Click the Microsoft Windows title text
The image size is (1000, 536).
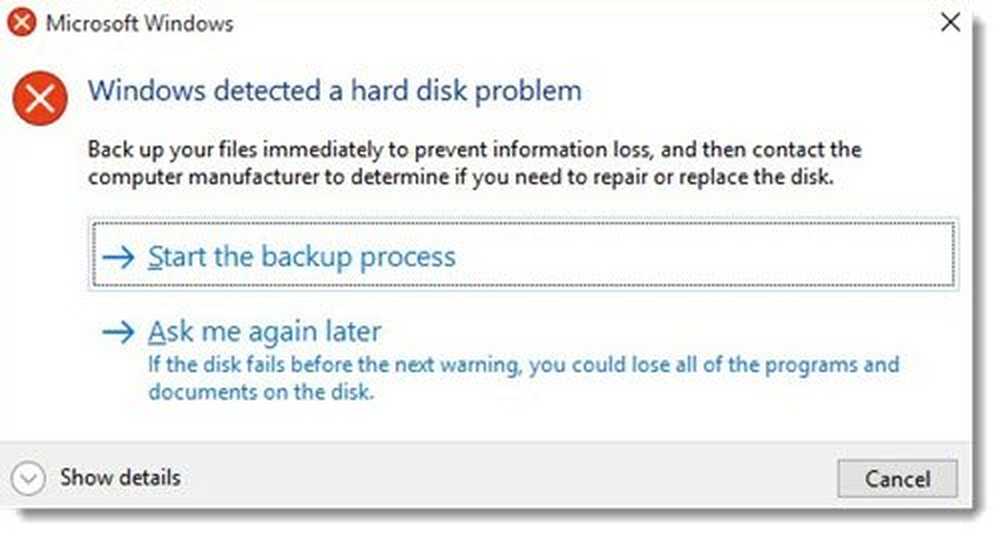pyautogui.click(x=140, y=24)
